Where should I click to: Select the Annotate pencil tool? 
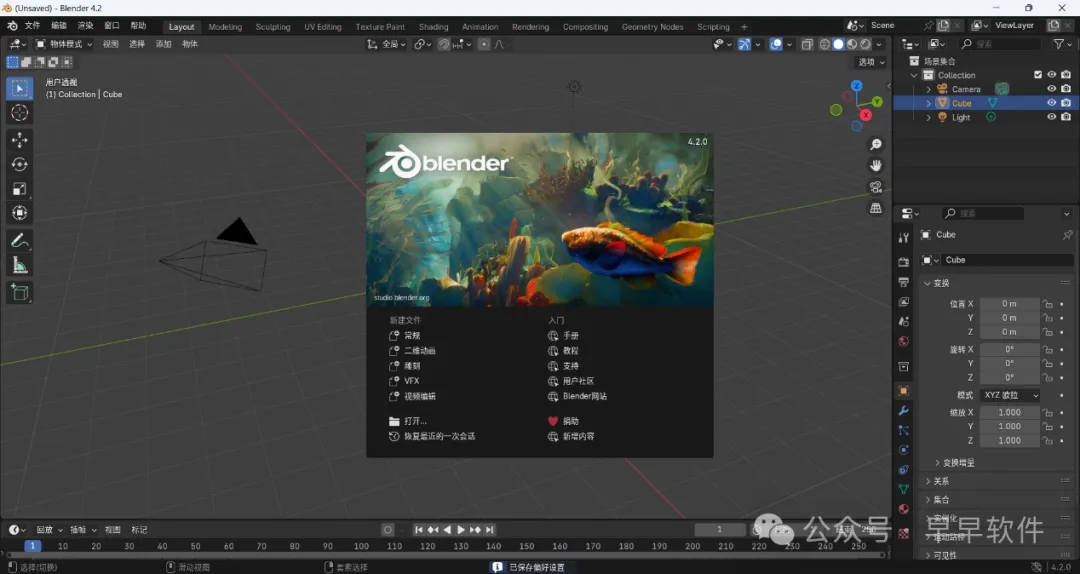click(x=19, y=240)
